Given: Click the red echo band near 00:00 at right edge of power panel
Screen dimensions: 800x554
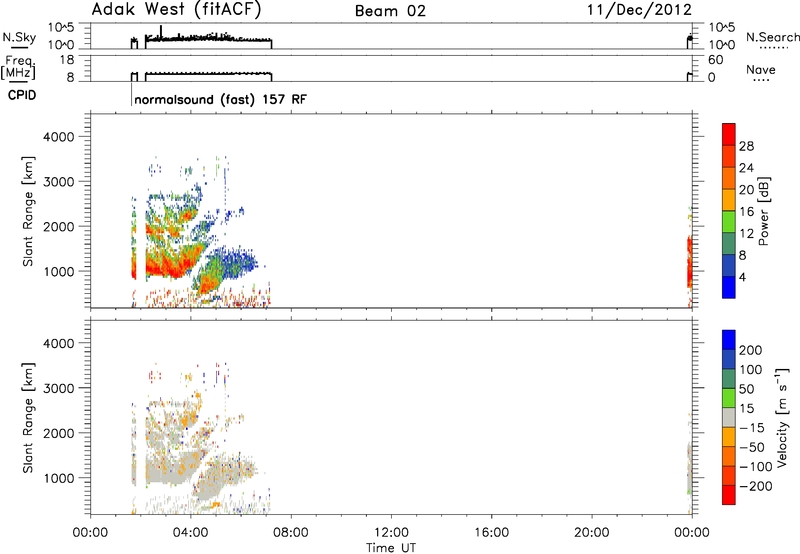Looking at the screenshot, I should coord(689,260).
